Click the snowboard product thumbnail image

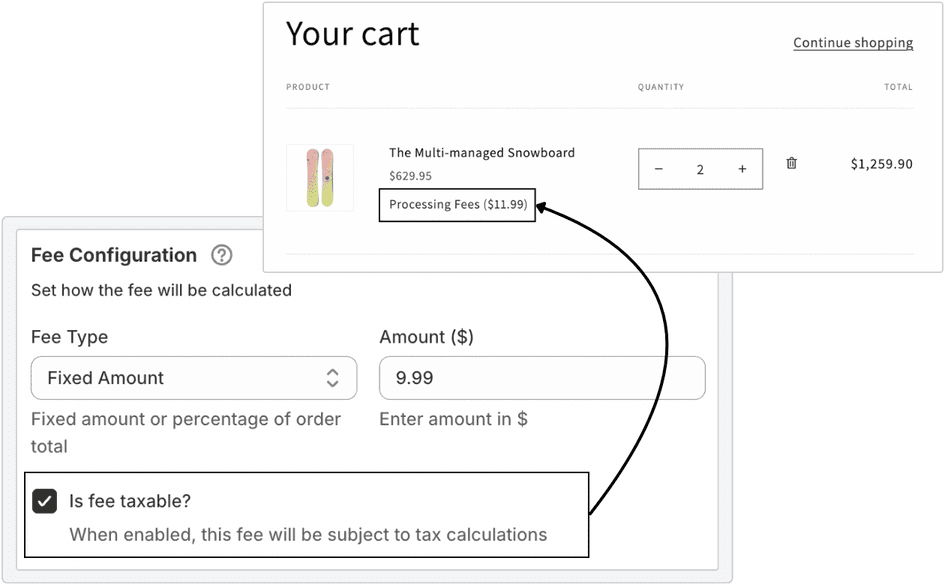coord(320,178)
